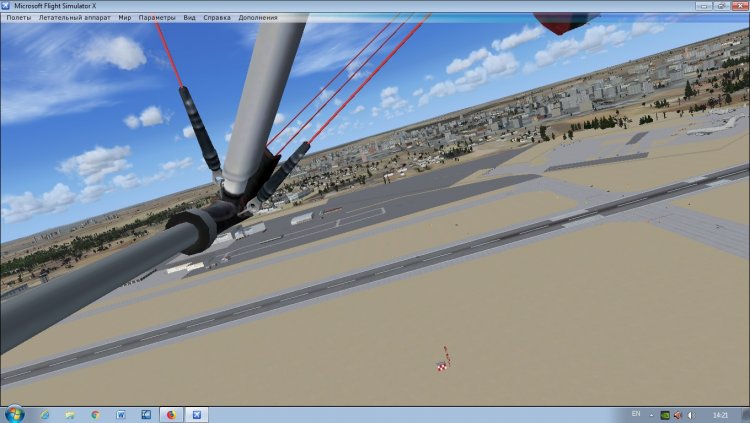
Task: Click the Вид menu item
Action: coord(190,18)
